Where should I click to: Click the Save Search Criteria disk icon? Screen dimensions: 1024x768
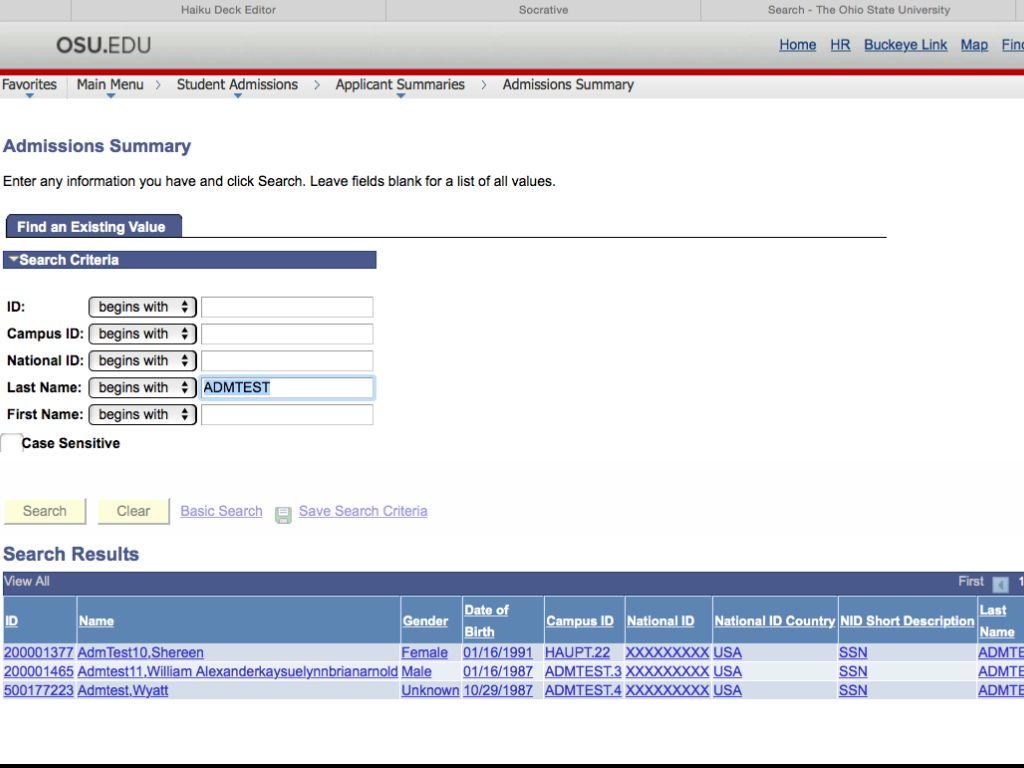coord(283,514)
